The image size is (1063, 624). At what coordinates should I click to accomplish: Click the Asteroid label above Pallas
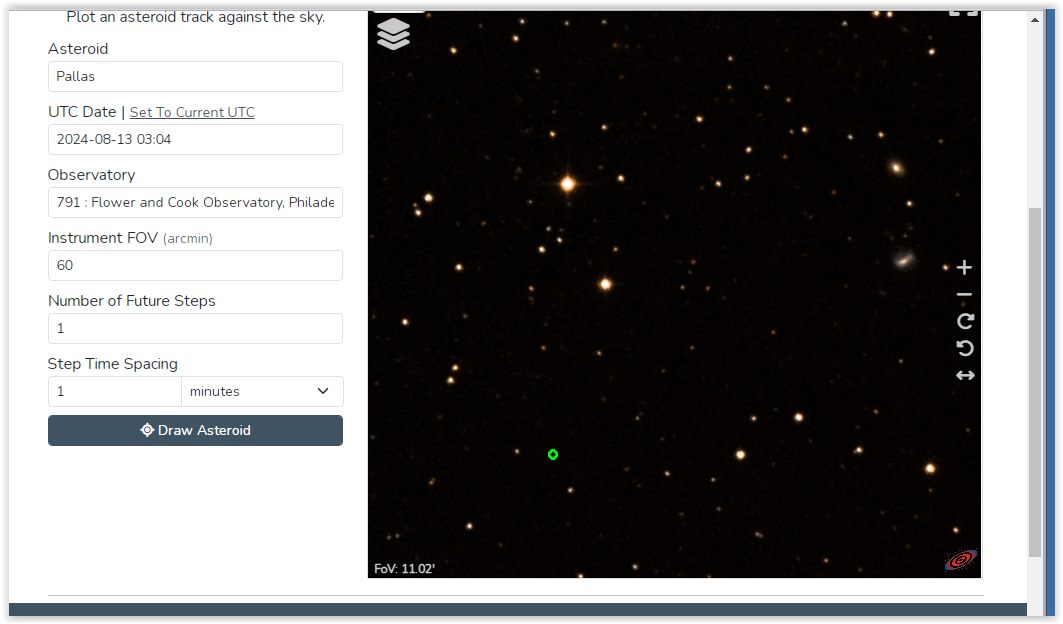(78, 49)
